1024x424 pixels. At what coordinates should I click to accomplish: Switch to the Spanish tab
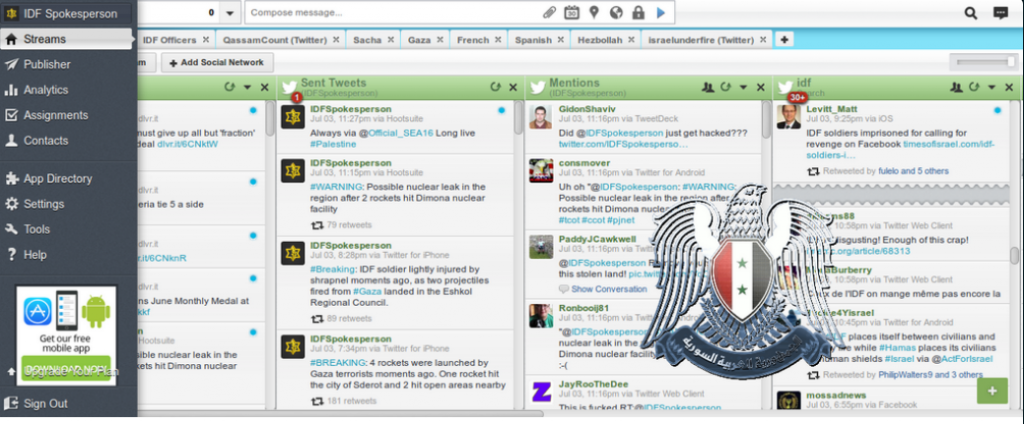(533, 40)
